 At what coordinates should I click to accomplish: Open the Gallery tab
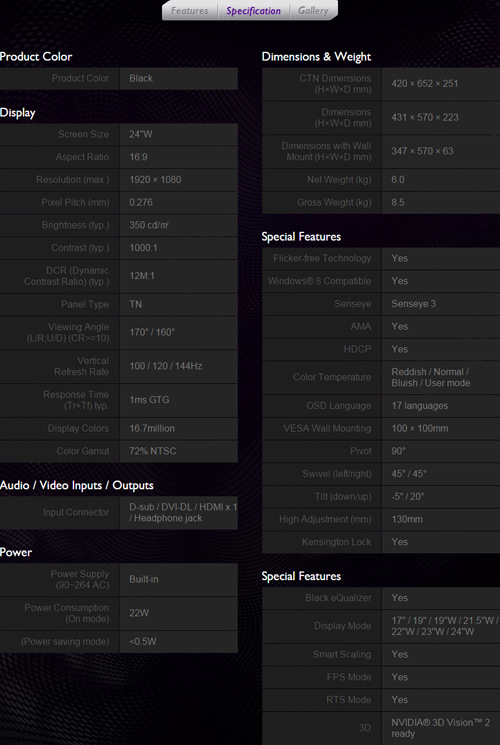tap(313, 10)
